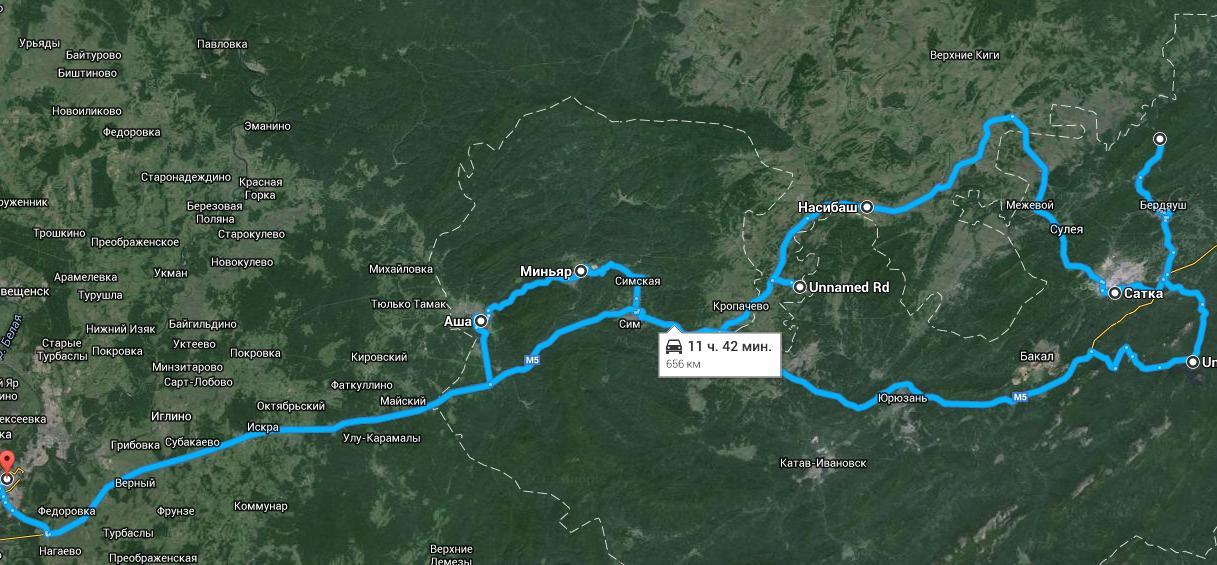Click the Бакал town label

(1036, 356)
